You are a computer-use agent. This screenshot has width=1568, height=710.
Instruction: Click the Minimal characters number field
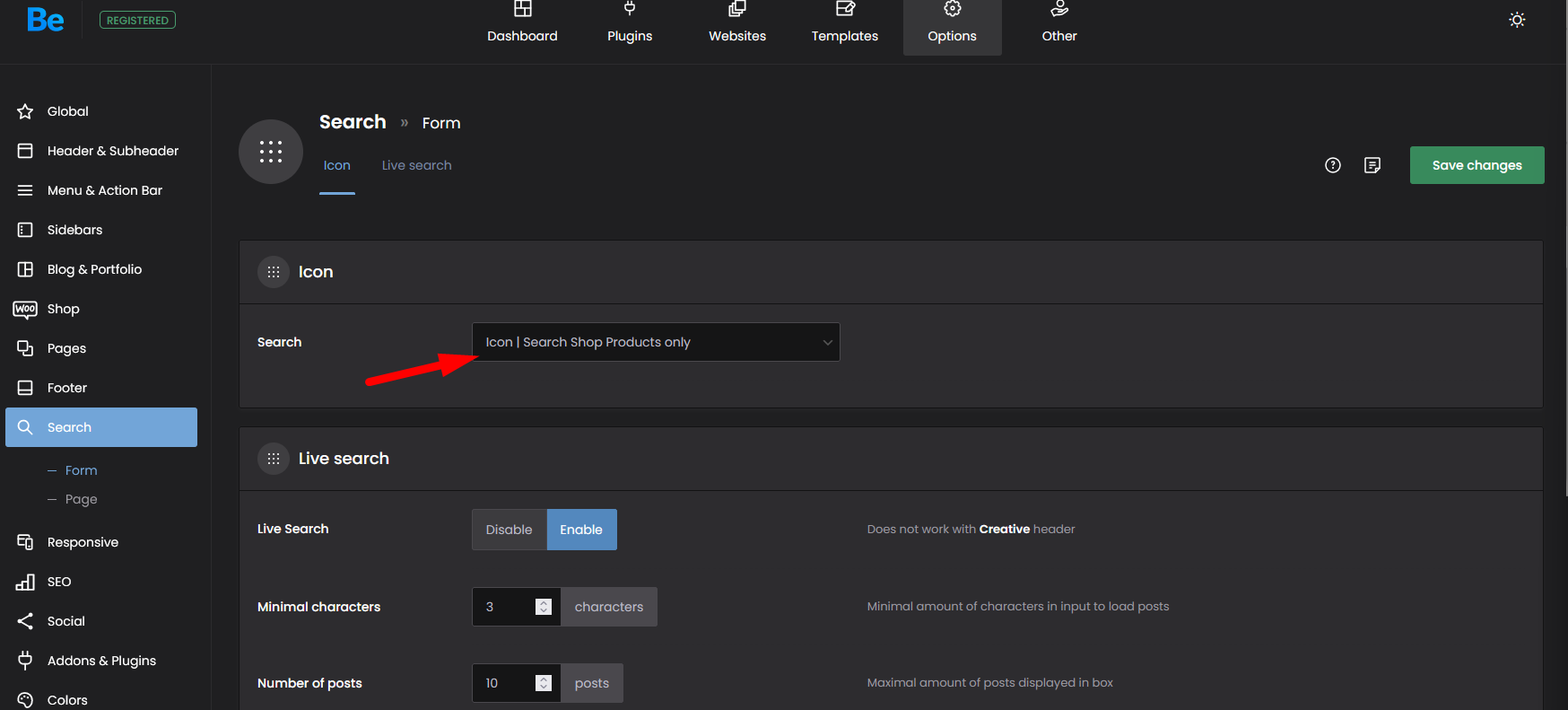coord(516,607)
